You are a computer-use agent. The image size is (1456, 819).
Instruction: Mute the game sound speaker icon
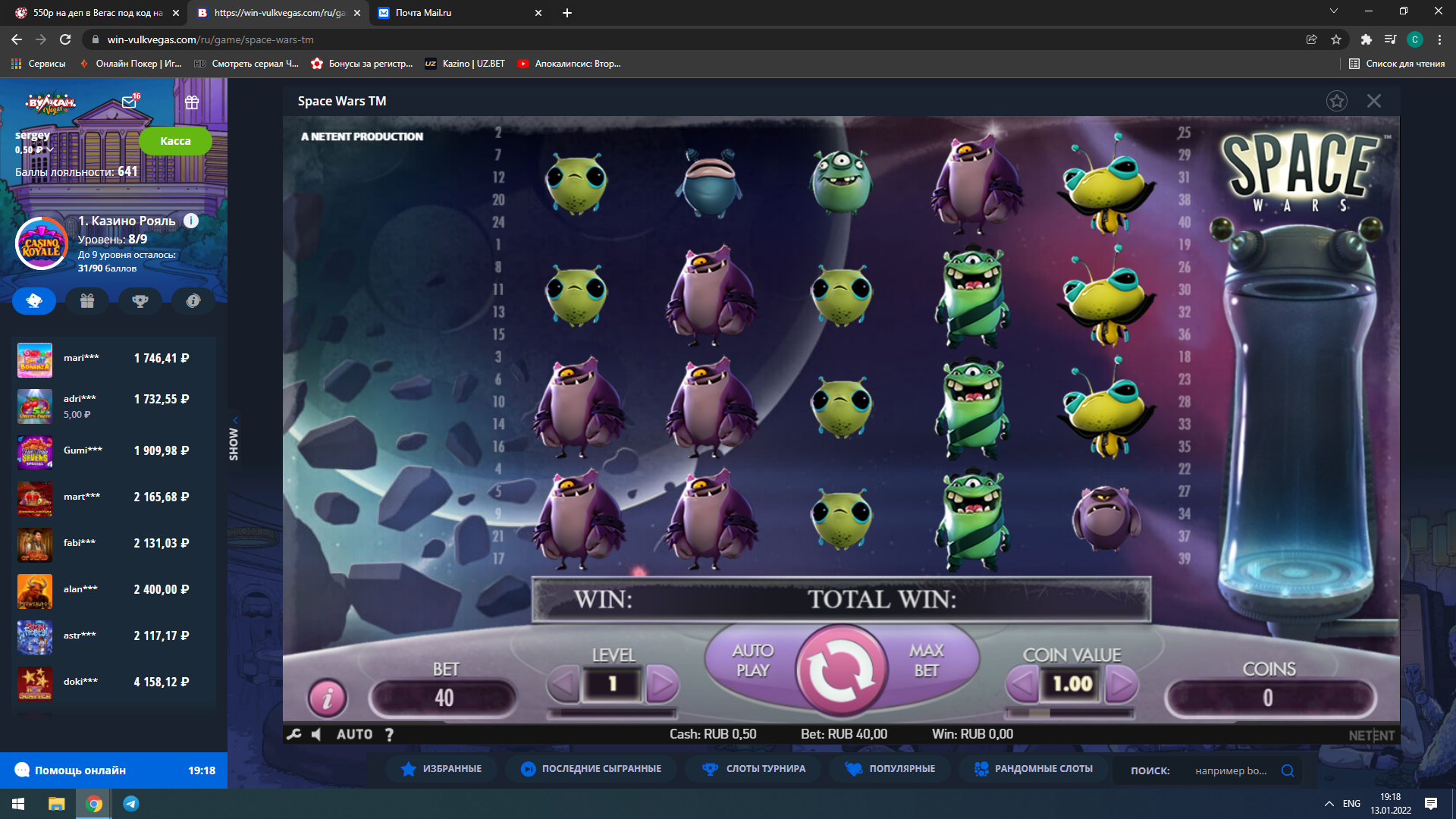click(316, 734)
